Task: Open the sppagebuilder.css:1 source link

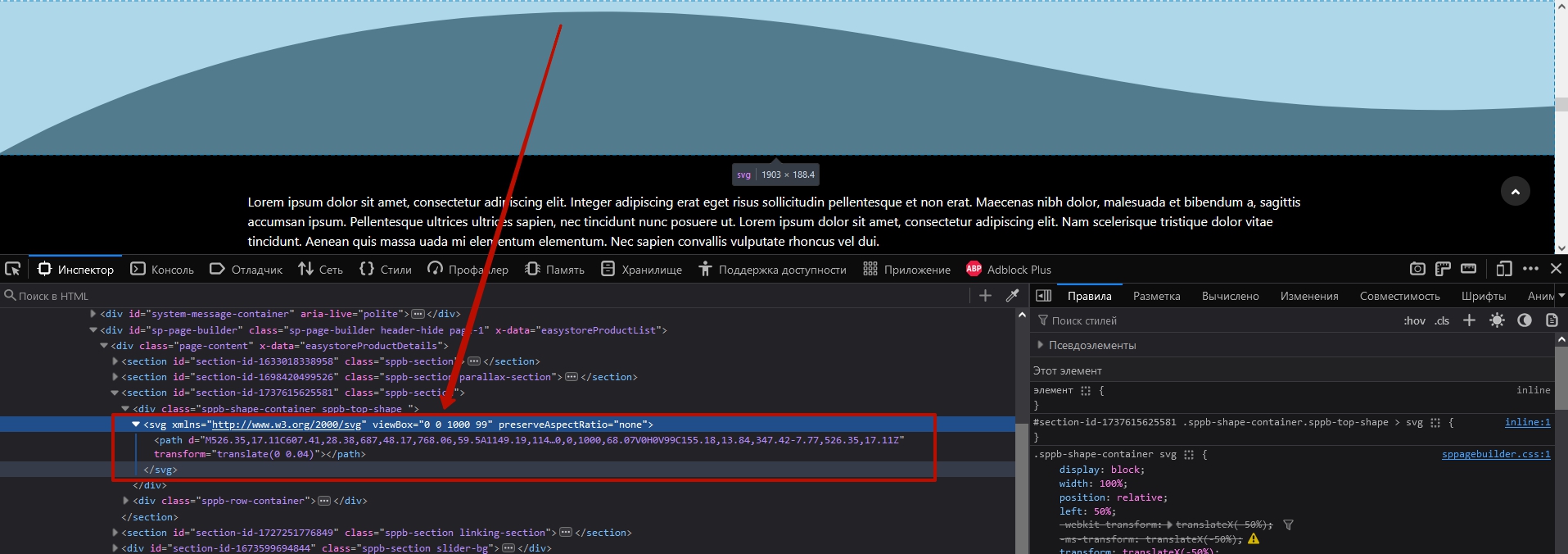Action: [1495, 454]
